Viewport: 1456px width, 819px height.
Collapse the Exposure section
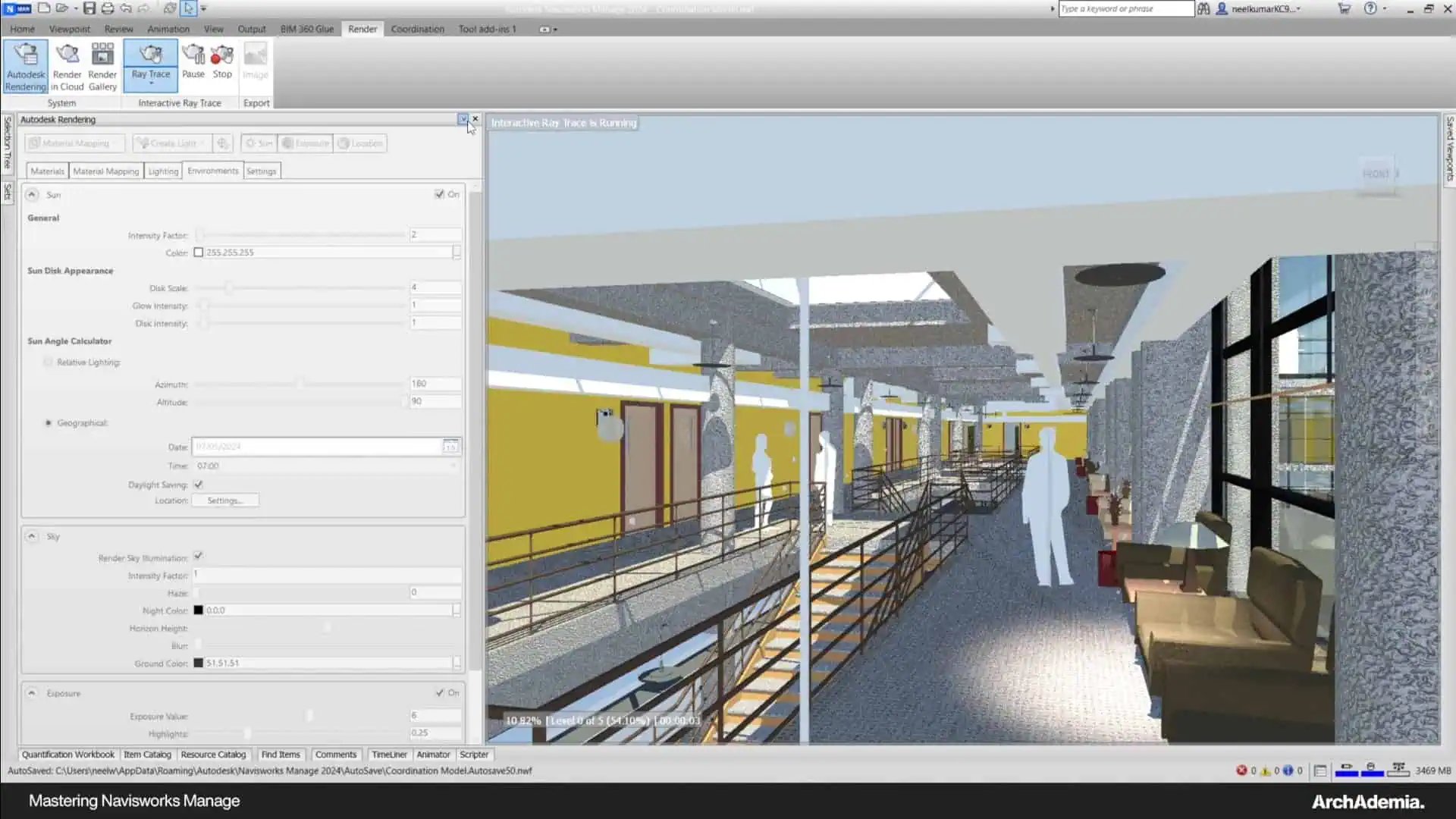point(32,692)
